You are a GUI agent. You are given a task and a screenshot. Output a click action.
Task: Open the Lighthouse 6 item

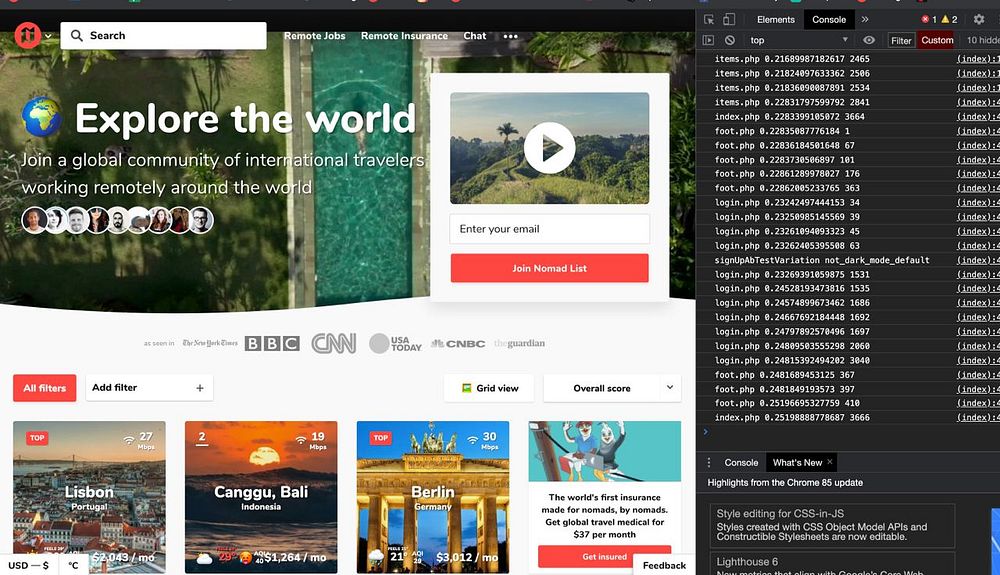tap(832, 564)
